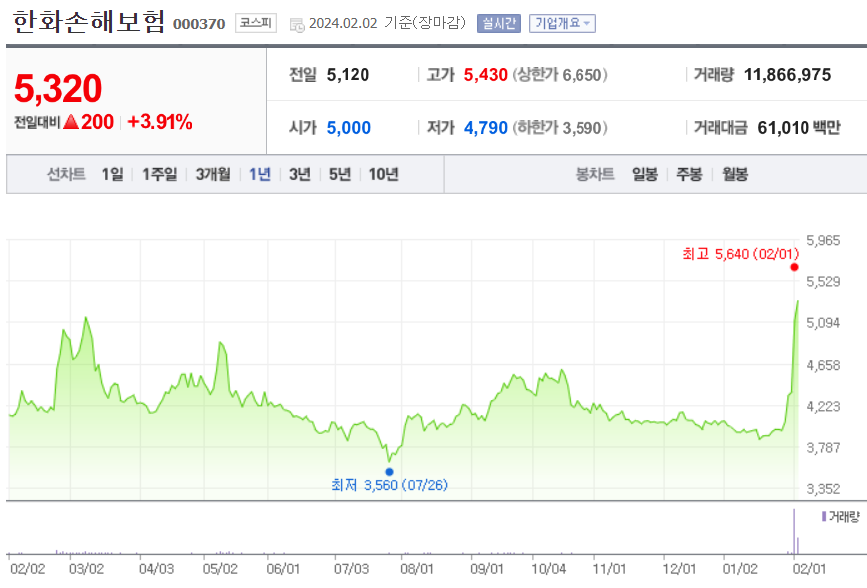Click the 선차트 label

[66, 174]
